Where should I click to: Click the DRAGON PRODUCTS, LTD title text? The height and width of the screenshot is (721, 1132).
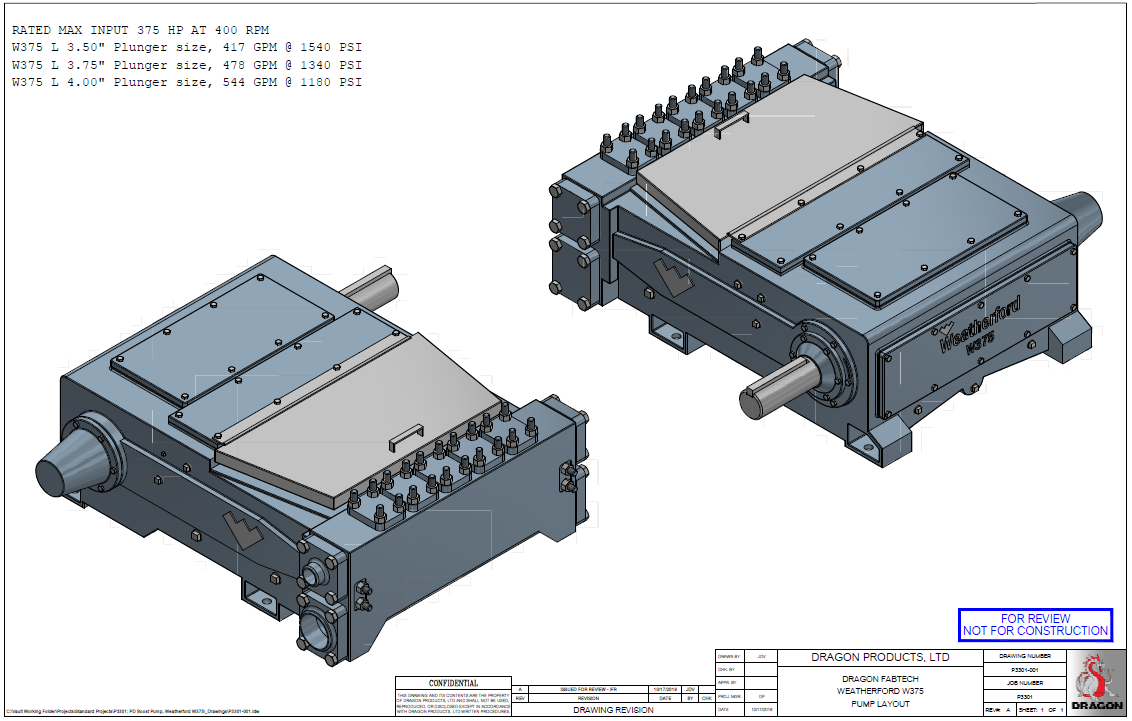(880, 657)
